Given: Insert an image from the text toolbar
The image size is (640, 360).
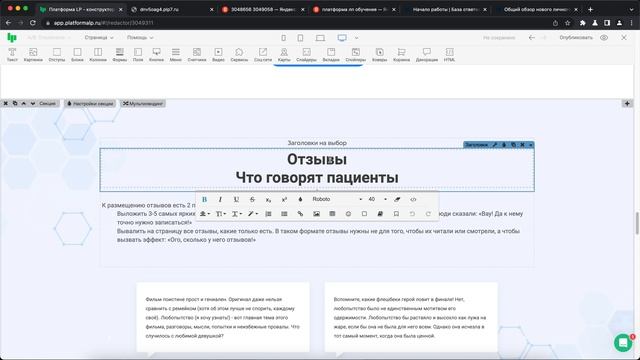Looking at the screenshot, I should (x=316, y=214).
